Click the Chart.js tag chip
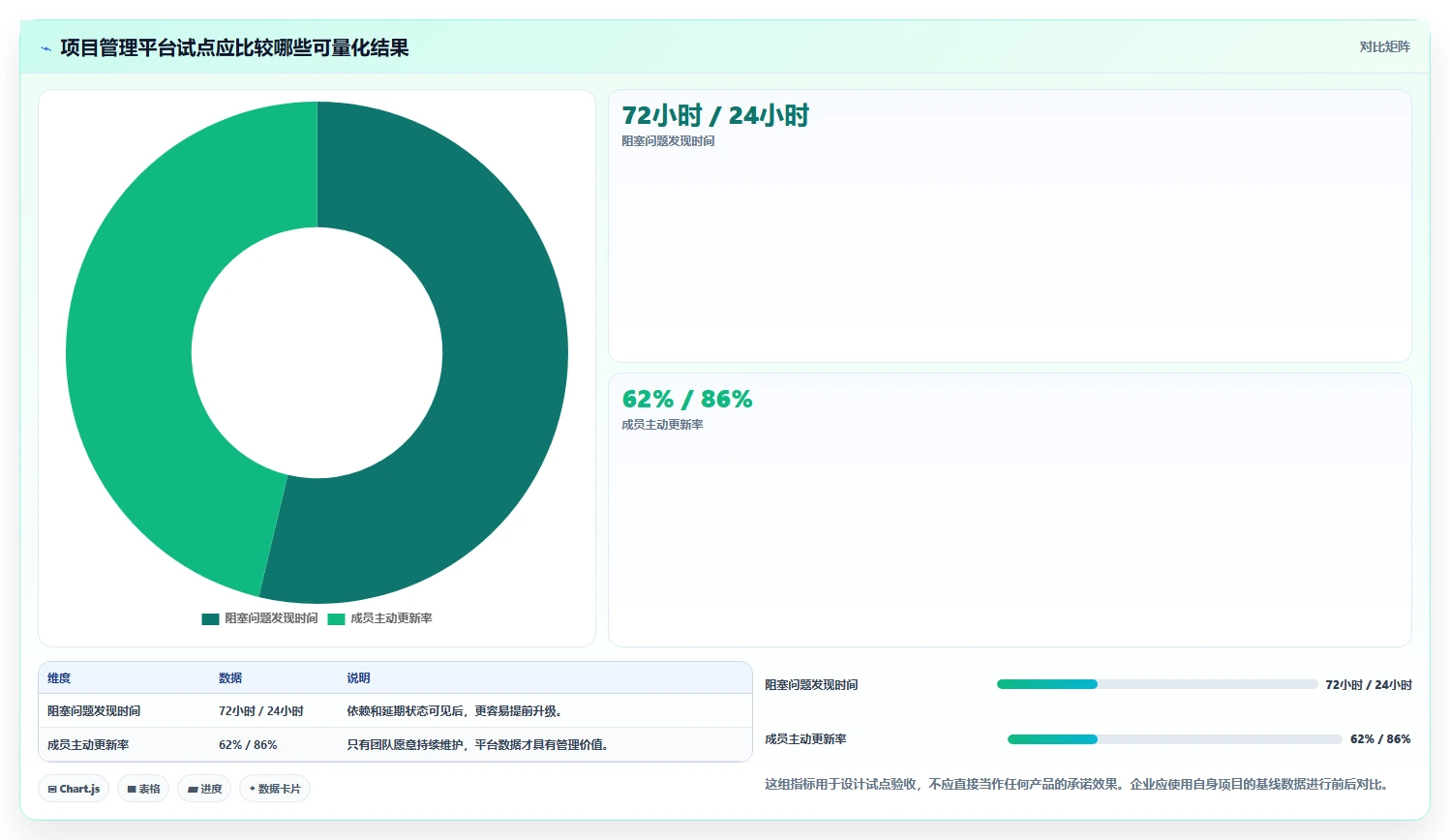Image resolution: width=1450 pixels, height=840 pixels. [x=74, y=789]
